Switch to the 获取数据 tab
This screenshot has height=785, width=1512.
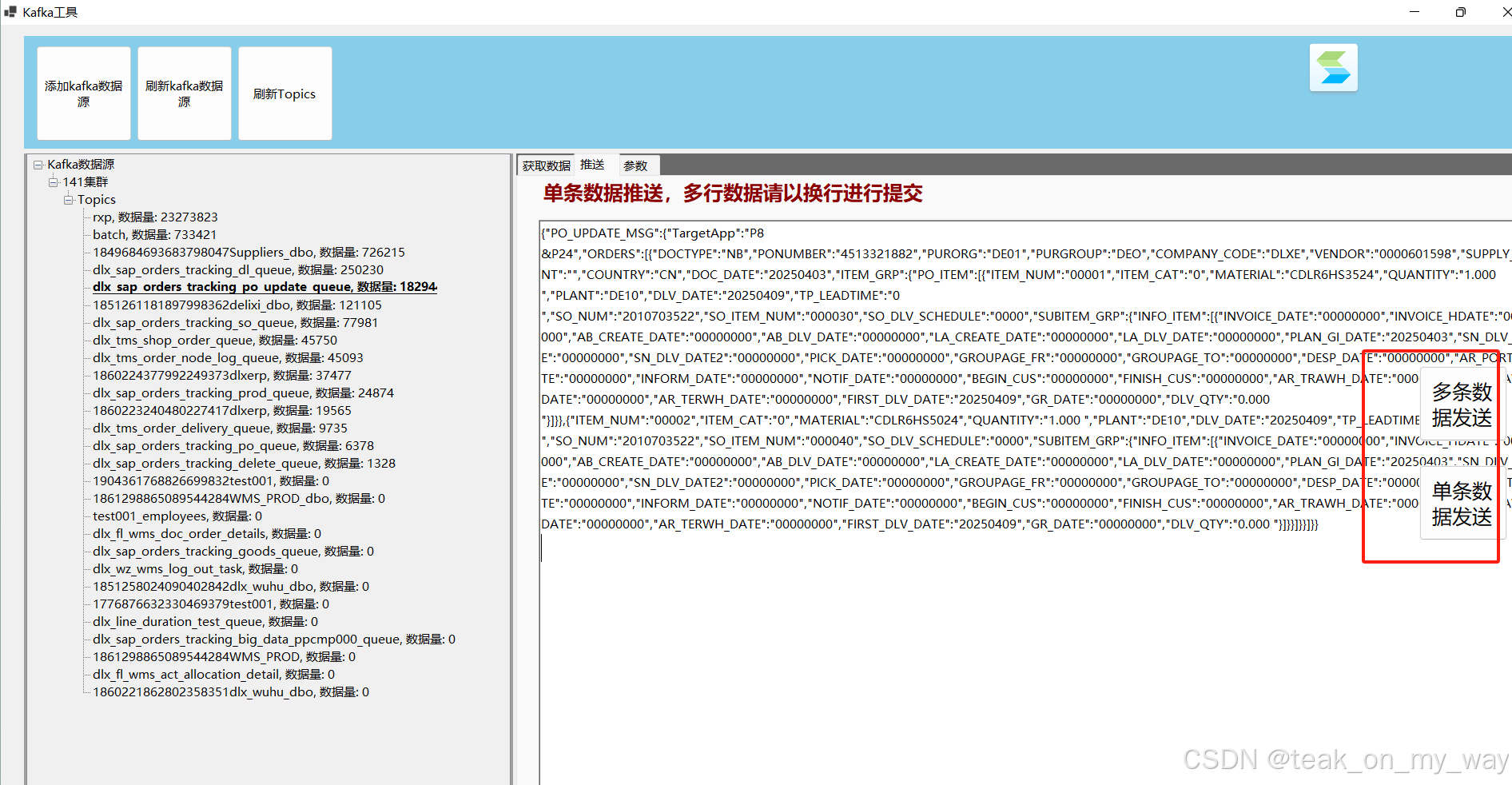click(x=547, y=165)
